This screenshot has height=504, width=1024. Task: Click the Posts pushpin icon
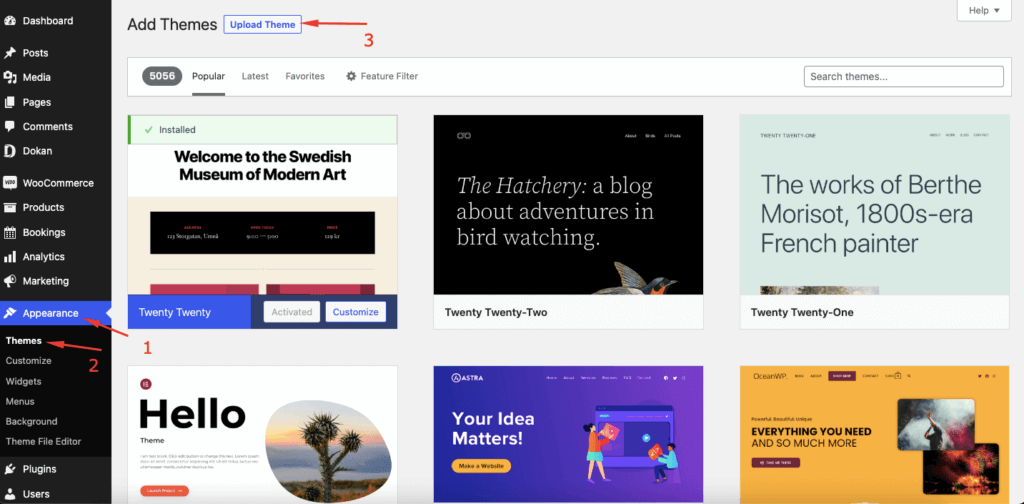click(x=10, y=53)
